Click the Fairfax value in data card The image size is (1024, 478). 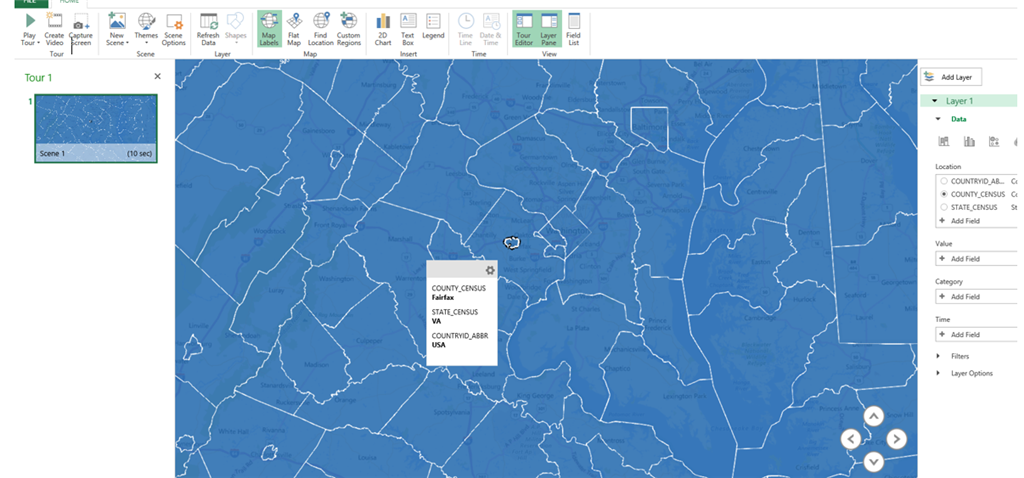[x=442, y=297]
